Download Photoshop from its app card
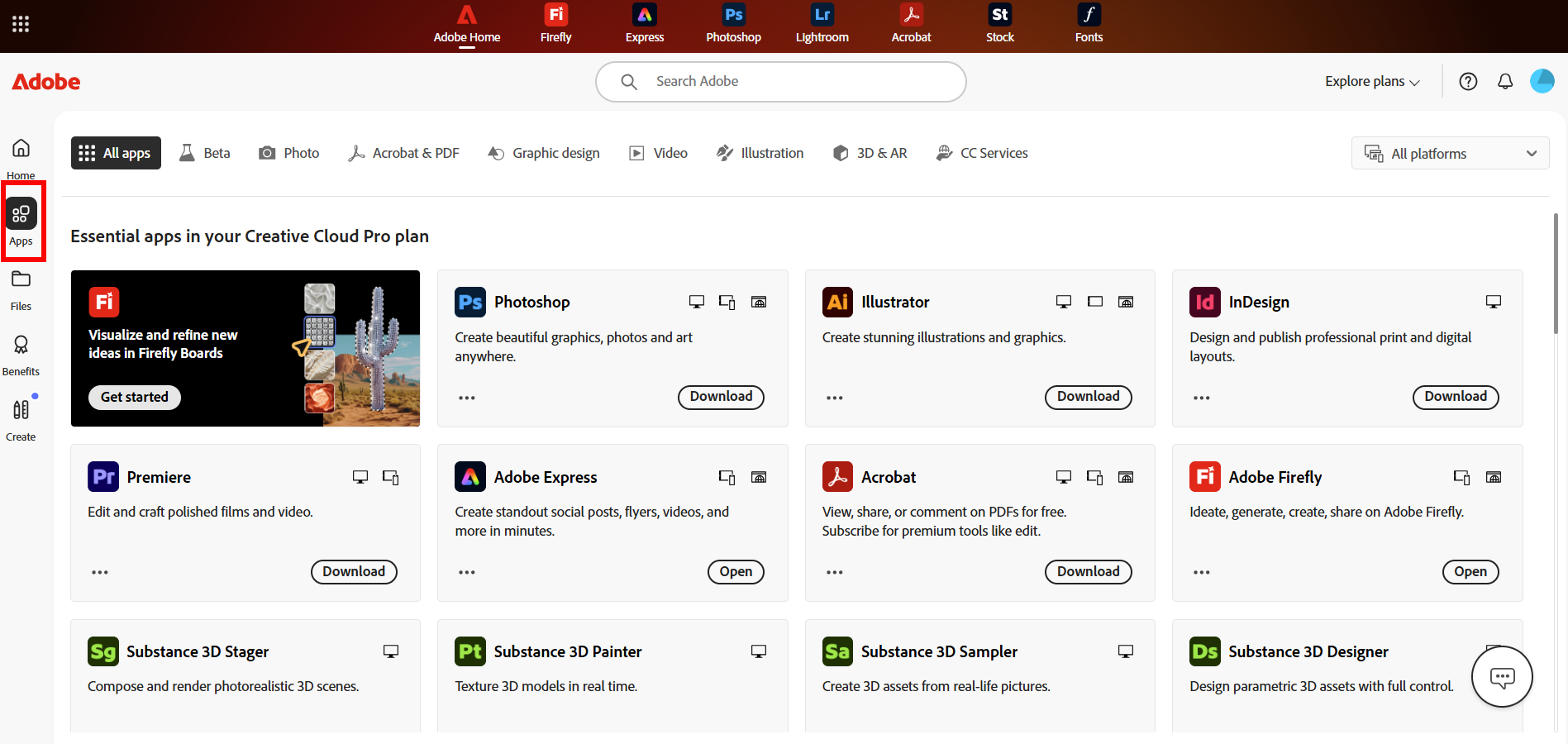Screen dimensions: 1568x744 click(720, 397)
